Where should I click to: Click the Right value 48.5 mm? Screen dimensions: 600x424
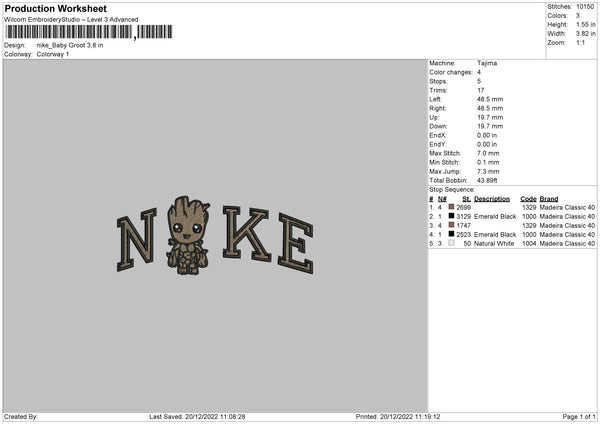(x=490, y=108)
